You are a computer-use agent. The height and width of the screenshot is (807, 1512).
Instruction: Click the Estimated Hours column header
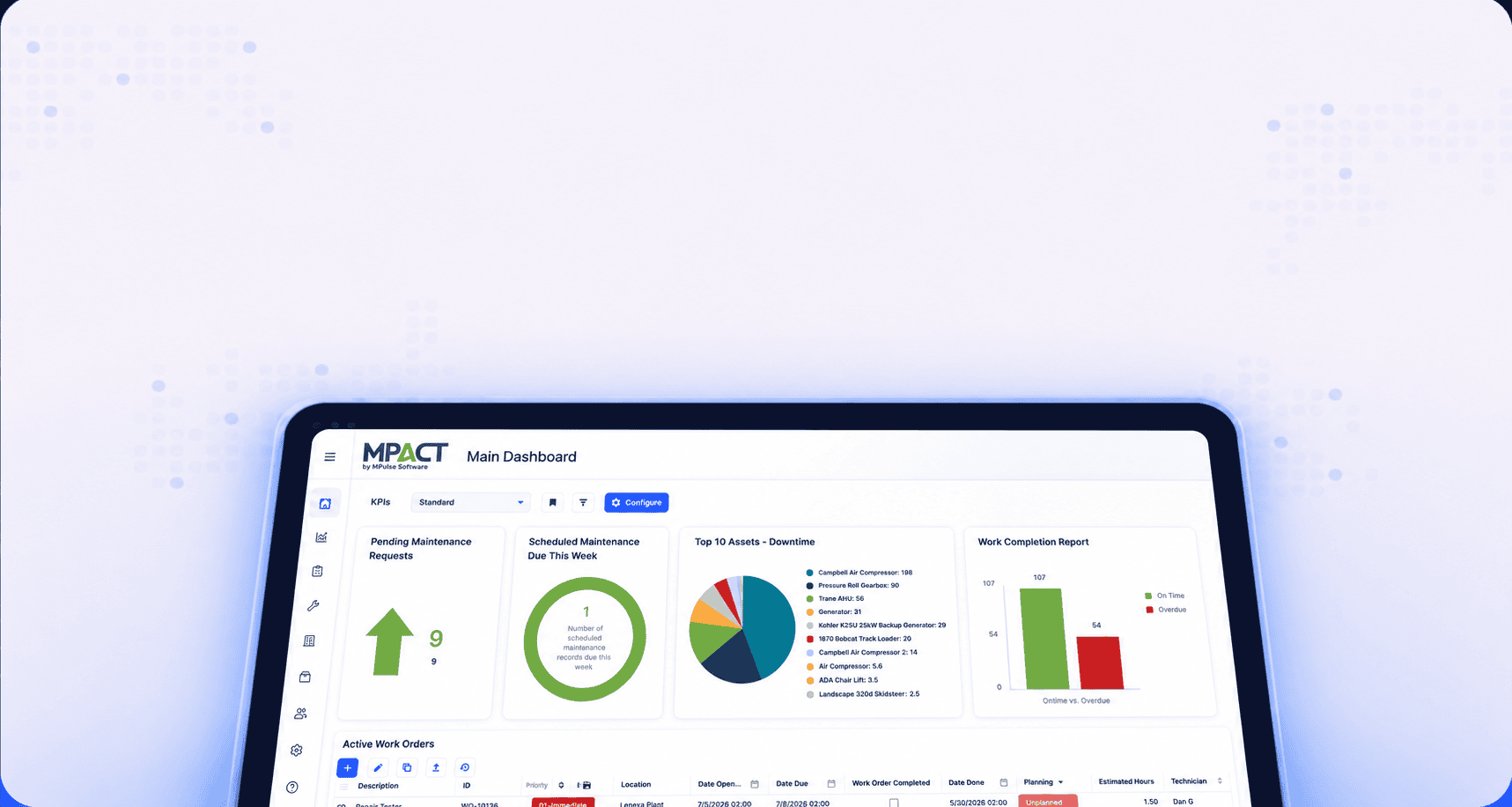click(1126, 781)
